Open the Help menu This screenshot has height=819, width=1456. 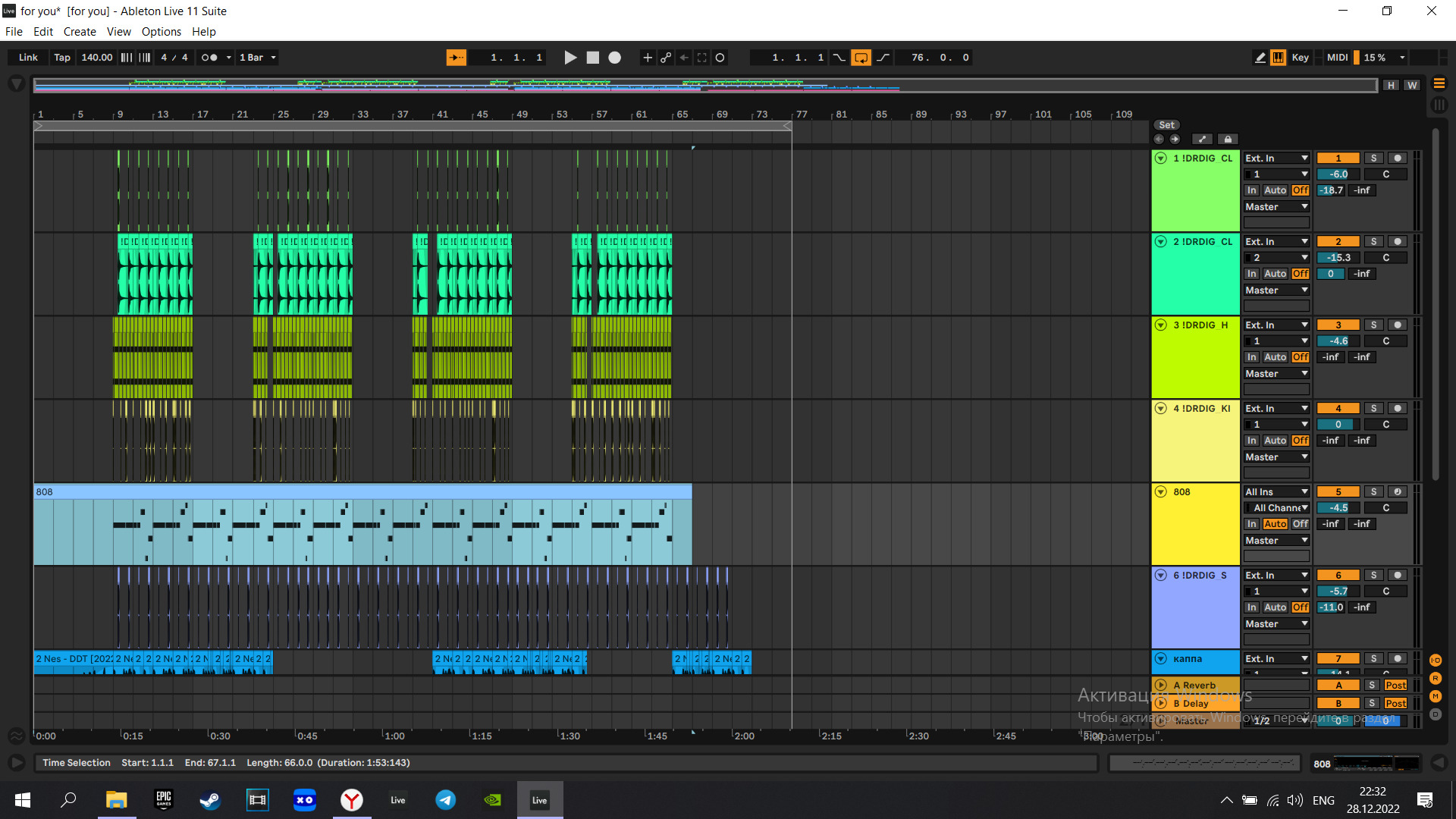(x=204, y=32)
